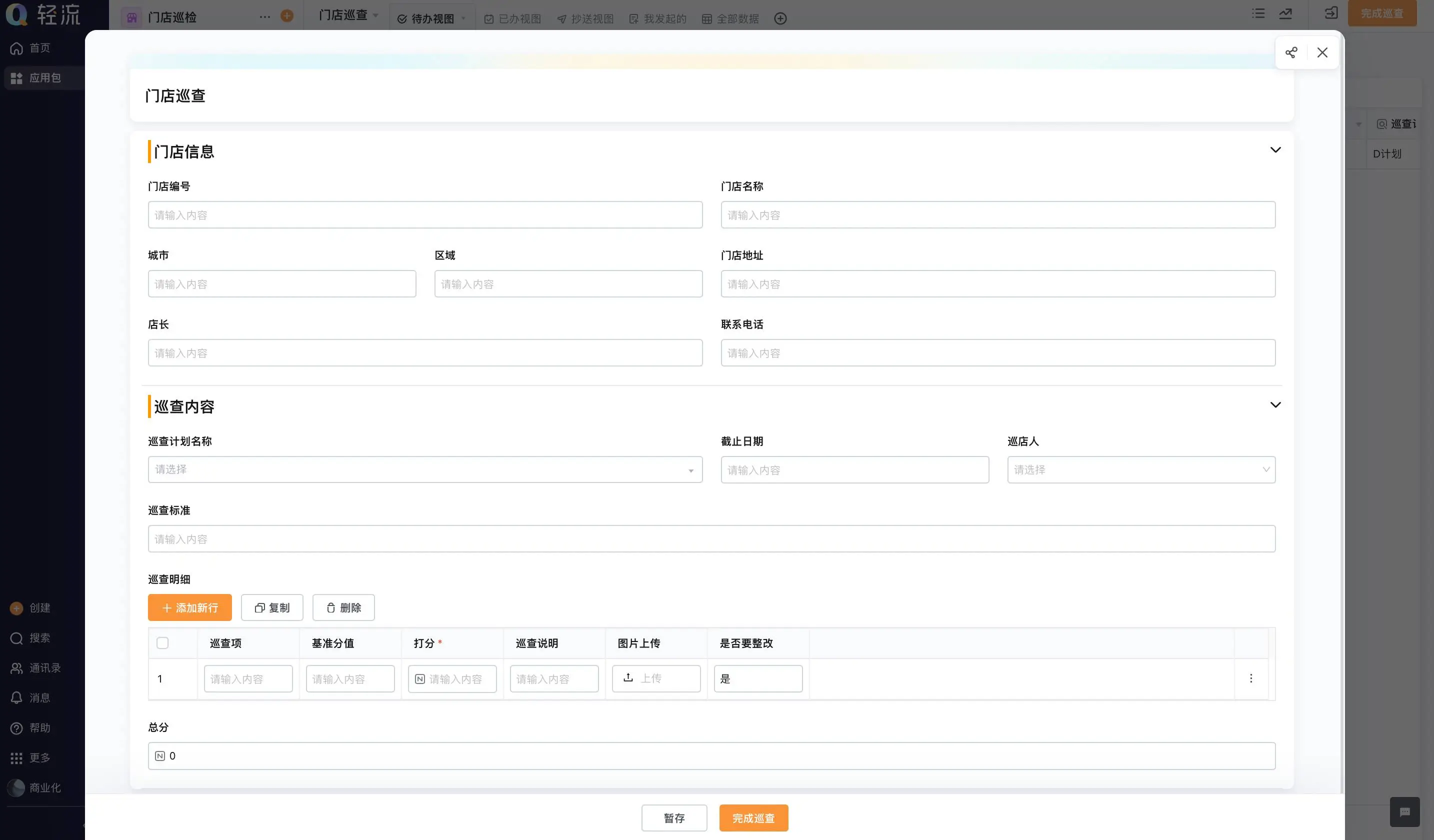
Task: Click the 待办视图 dropdown arrow
Action: 463,18
